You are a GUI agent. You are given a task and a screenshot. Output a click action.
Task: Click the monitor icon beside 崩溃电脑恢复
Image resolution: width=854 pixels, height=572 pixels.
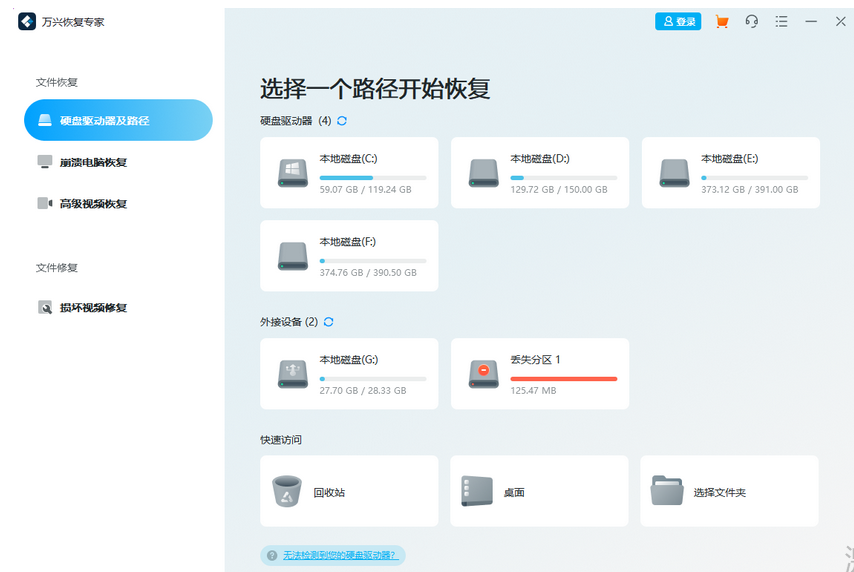[x=45, y=162]
